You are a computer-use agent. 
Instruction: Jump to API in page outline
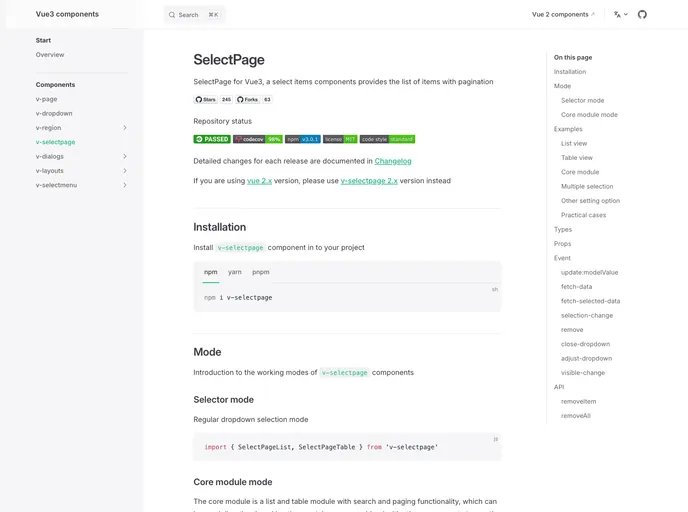559,387
